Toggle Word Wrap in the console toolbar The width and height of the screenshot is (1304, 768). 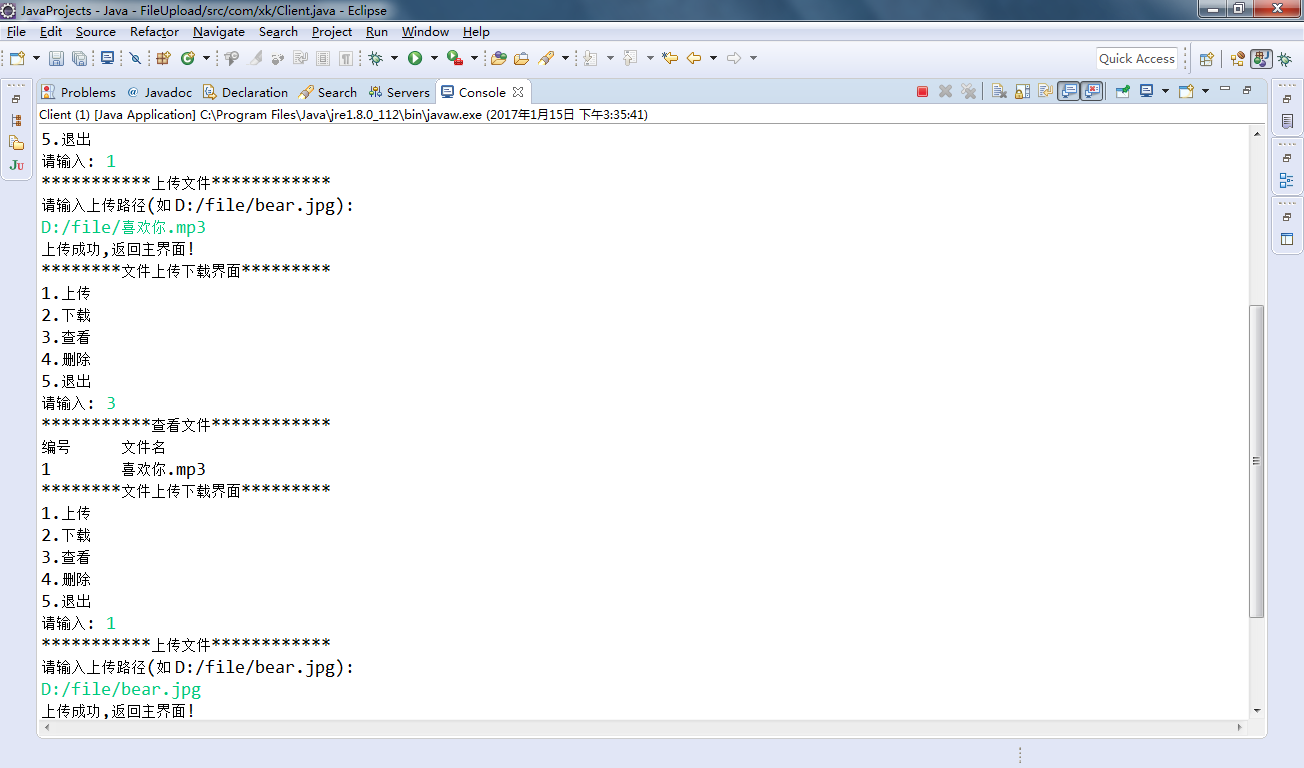[x=1045, y=91]
